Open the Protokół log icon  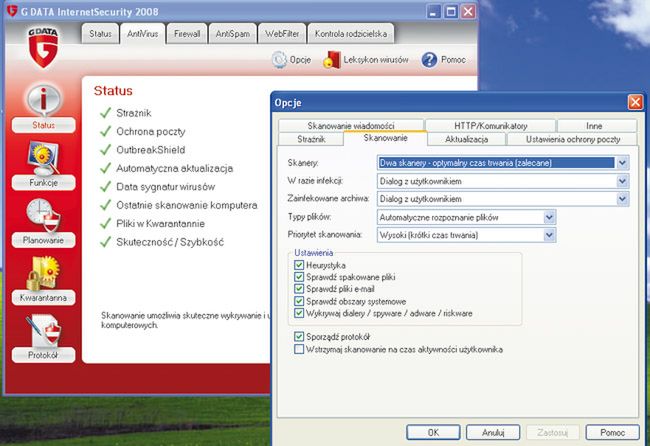coord(44,331)
